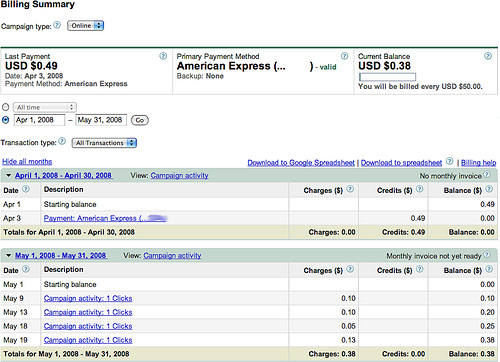Open help icon beside Credits in May table
This screenshot has height=362, width=500.
point(420,269)
